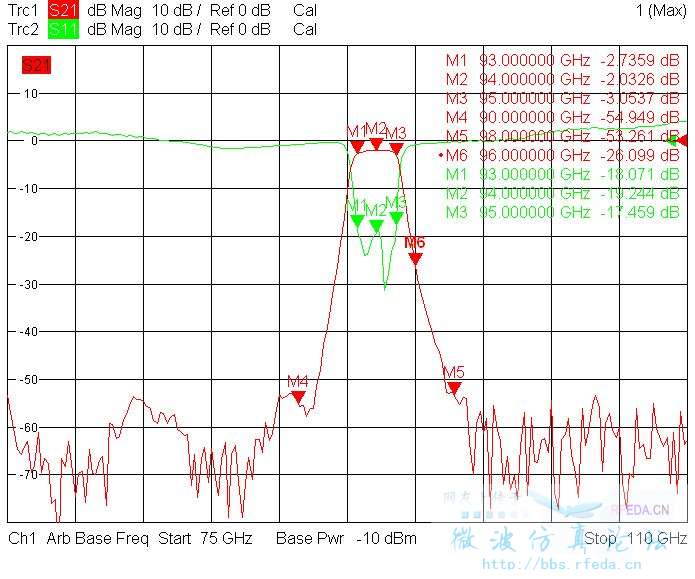Click M6 96 GHz -26.099 dB readout

coord(560,155)
